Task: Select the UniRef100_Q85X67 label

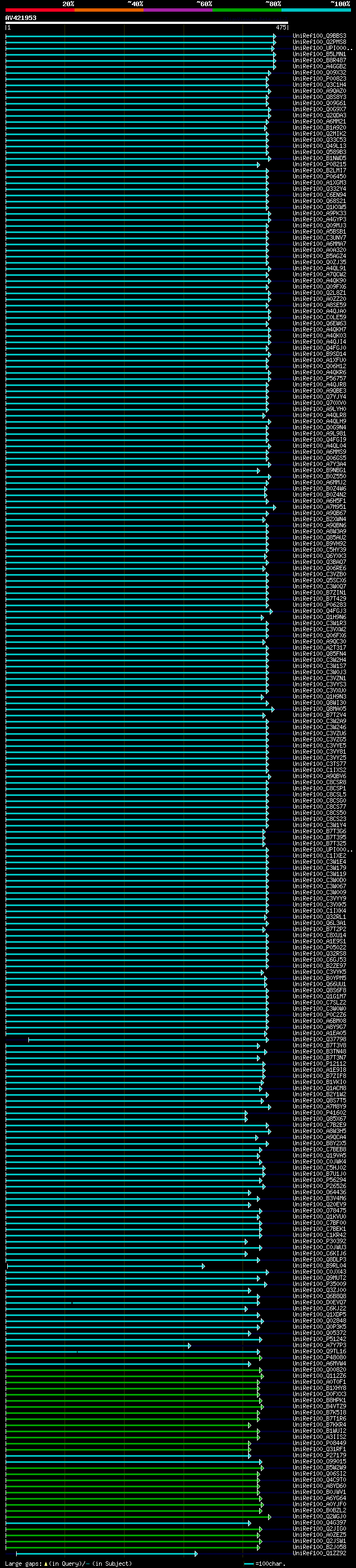Action: [319, 1119]
